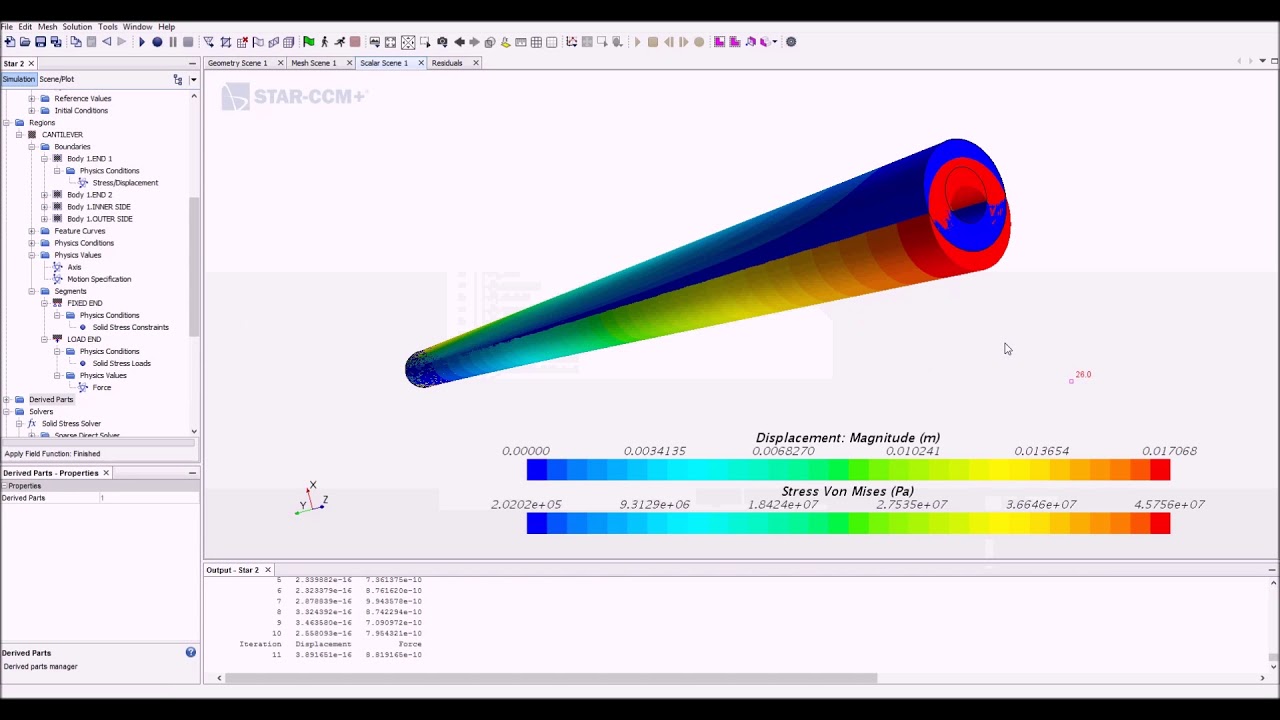
Task: Select the Force node under LOAD END
Action: click(102, 387)
